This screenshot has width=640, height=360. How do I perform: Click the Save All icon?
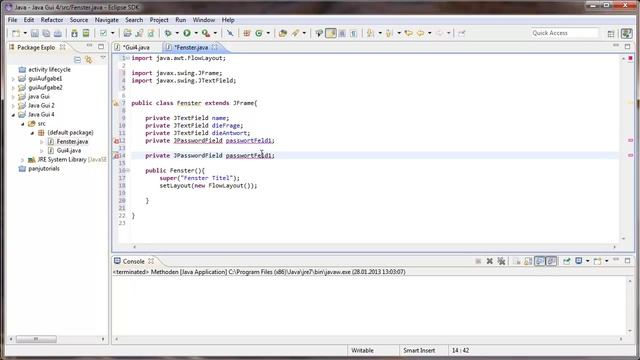click(46, 33)
